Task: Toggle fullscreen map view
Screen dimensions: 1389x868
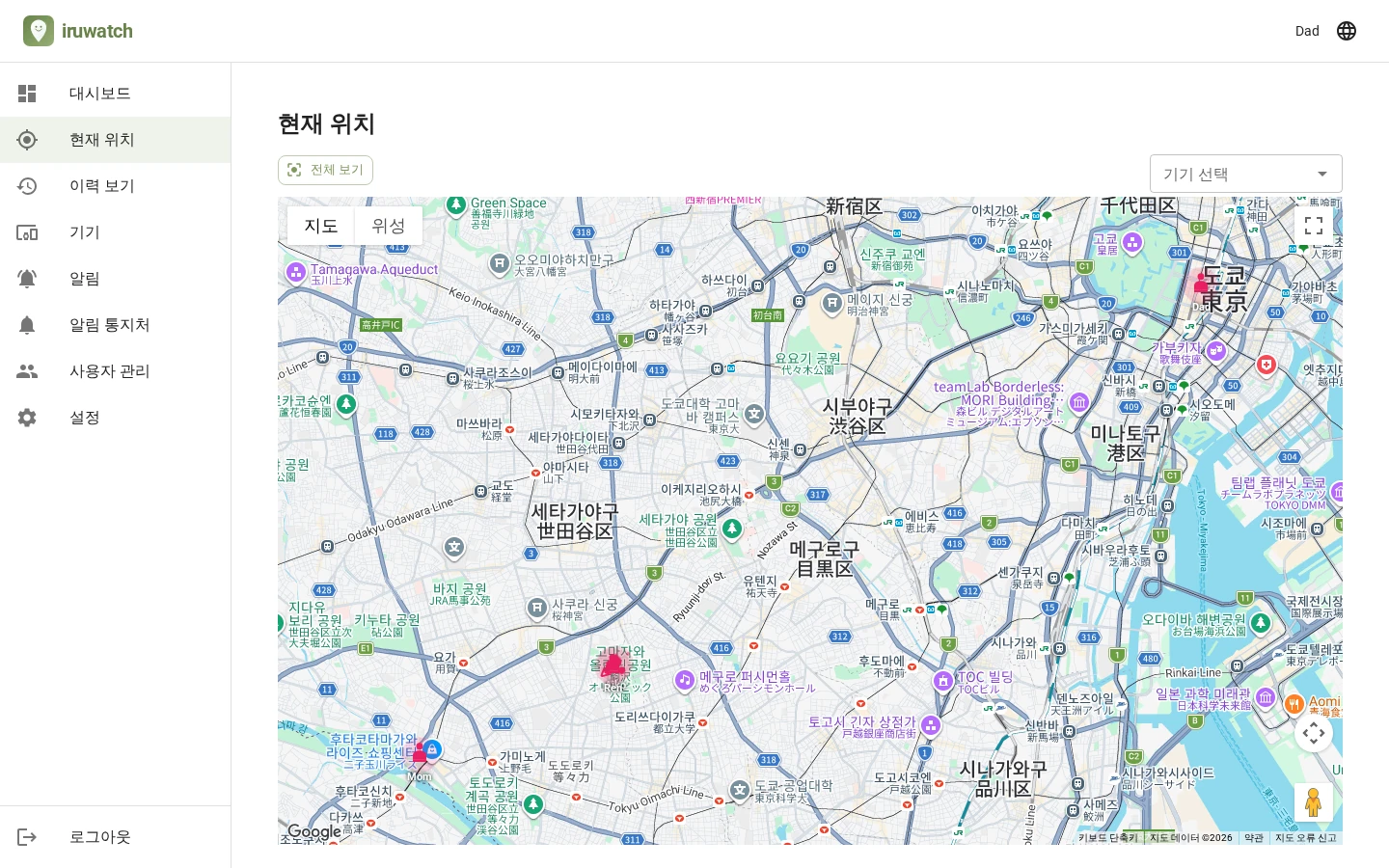Action: pyautogui.click(x=1314, y=226)
